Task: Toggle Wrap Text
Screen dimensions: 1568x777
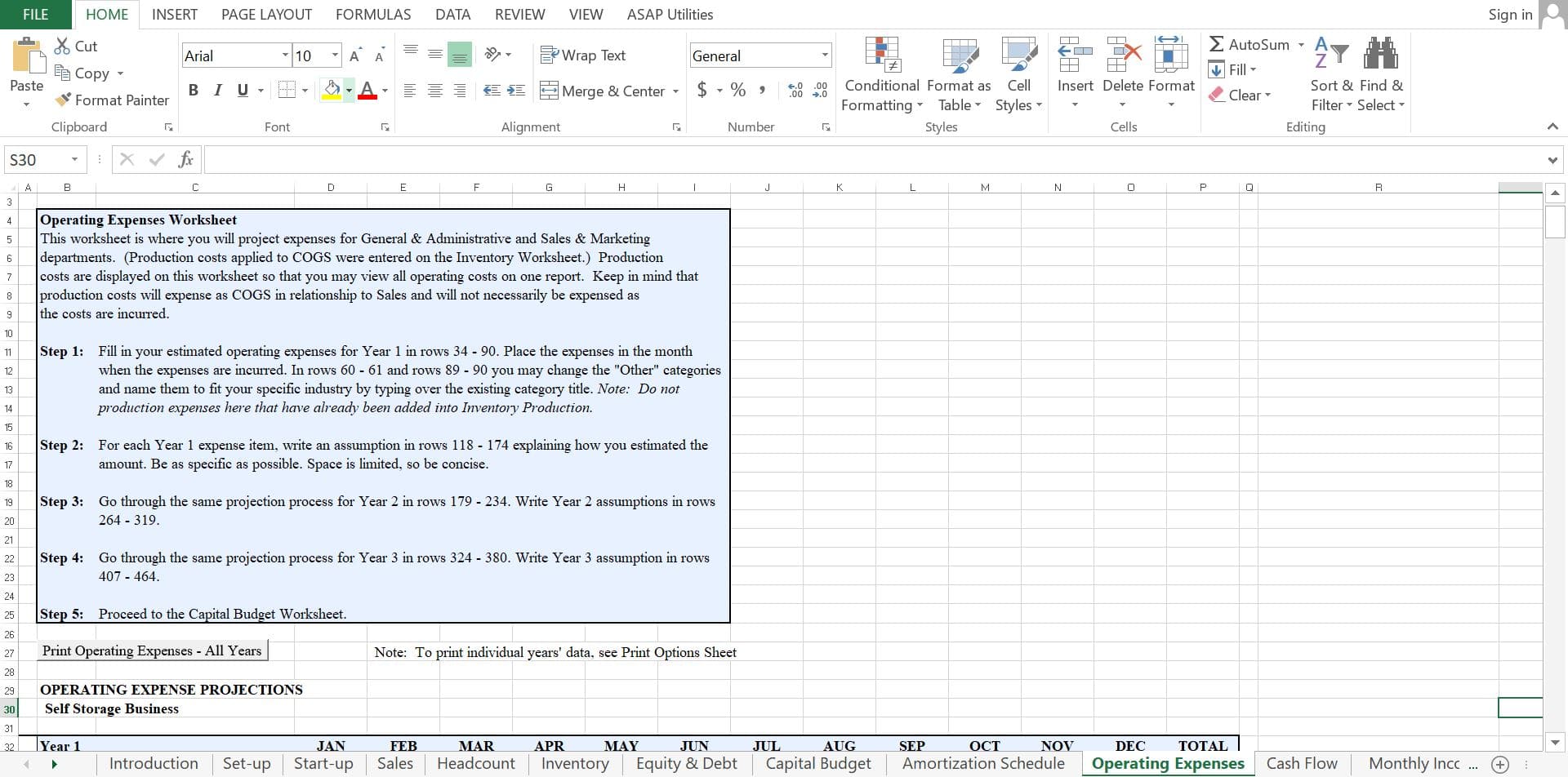Action: [x=583, y=55]
